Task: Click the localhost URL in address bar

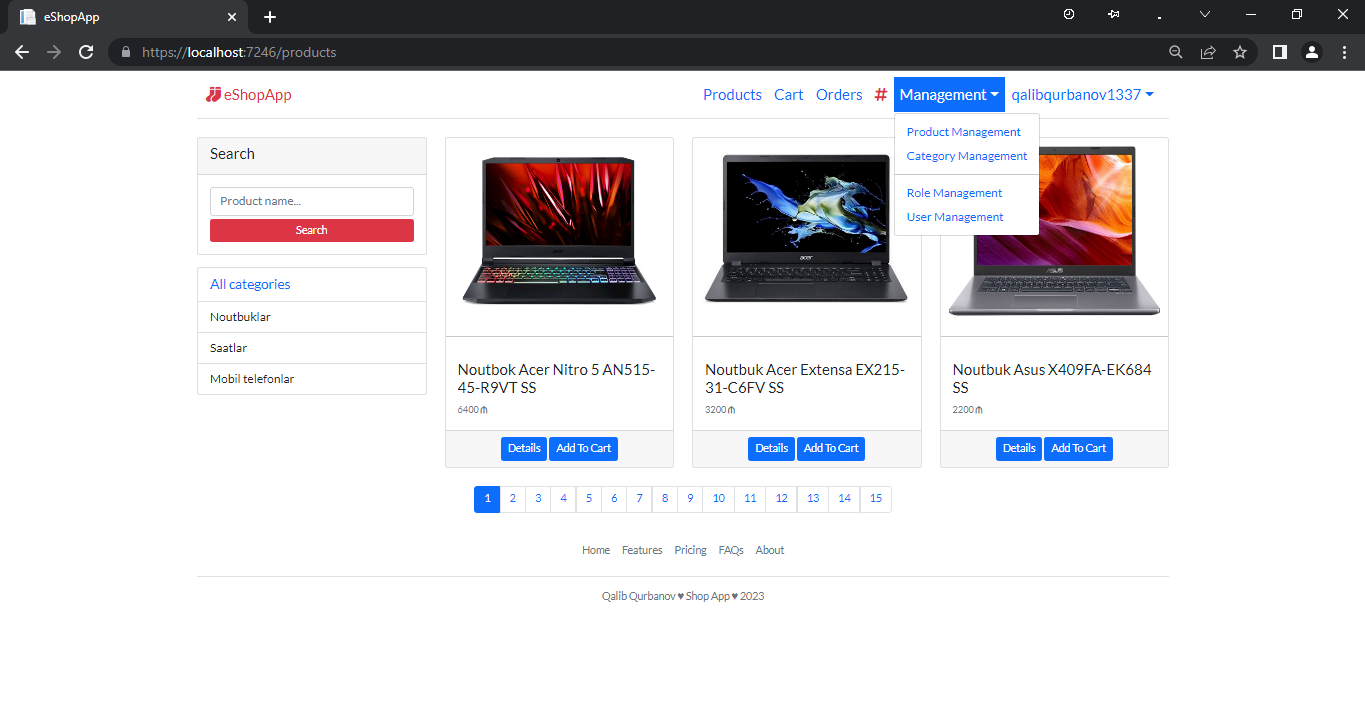Action: pyautogui.click(x=239, y=52)
